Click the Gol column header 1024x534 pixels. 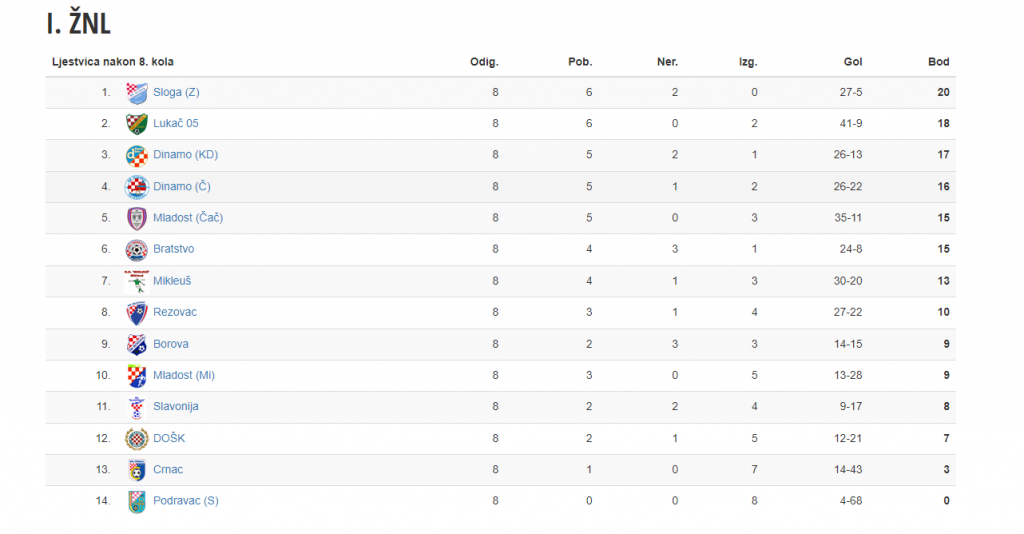click(x=853, y=62)
